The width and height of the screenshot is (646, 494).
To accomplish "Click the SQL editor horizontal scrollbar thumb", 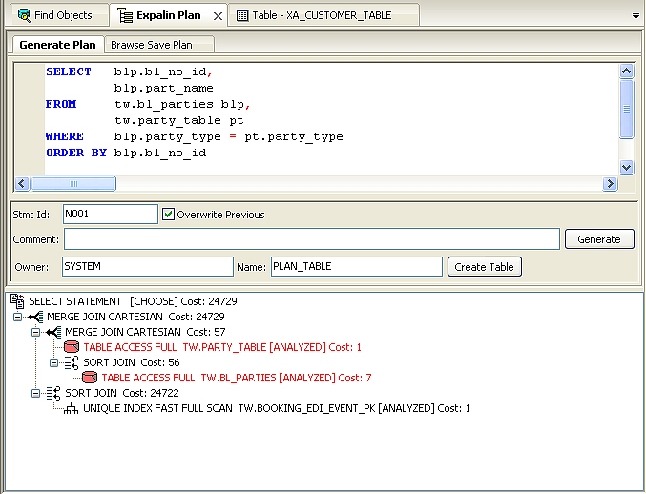I will coord(74,184).
